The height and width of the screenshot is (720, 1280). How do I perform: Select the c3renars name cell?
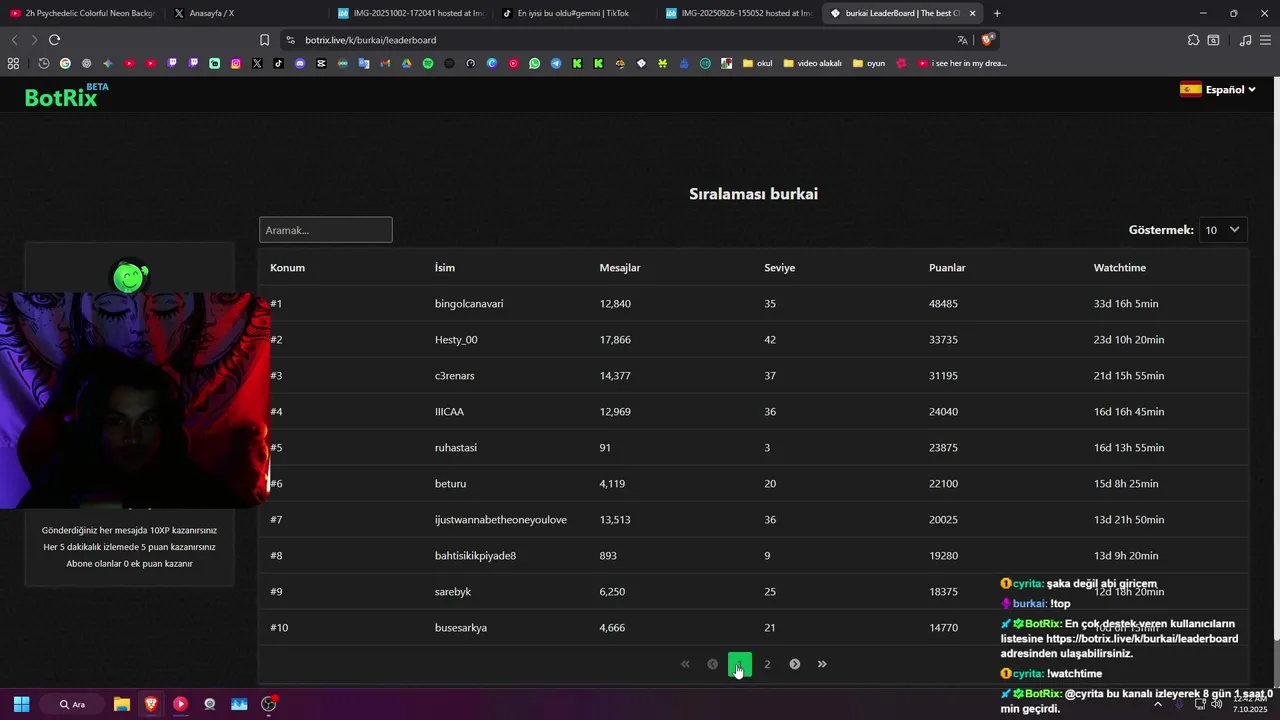(x=455, y=375)
